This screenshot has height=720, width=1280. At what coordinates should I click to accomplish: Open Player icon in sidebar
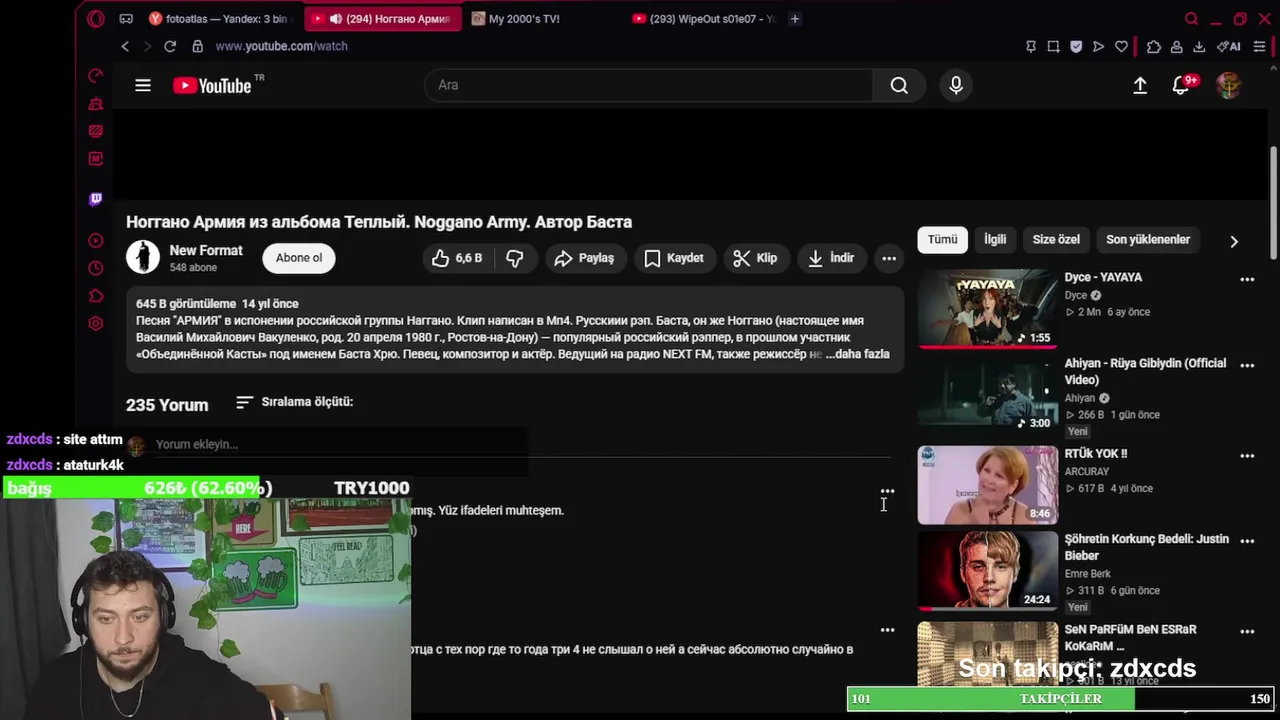(x=96, y=240)
